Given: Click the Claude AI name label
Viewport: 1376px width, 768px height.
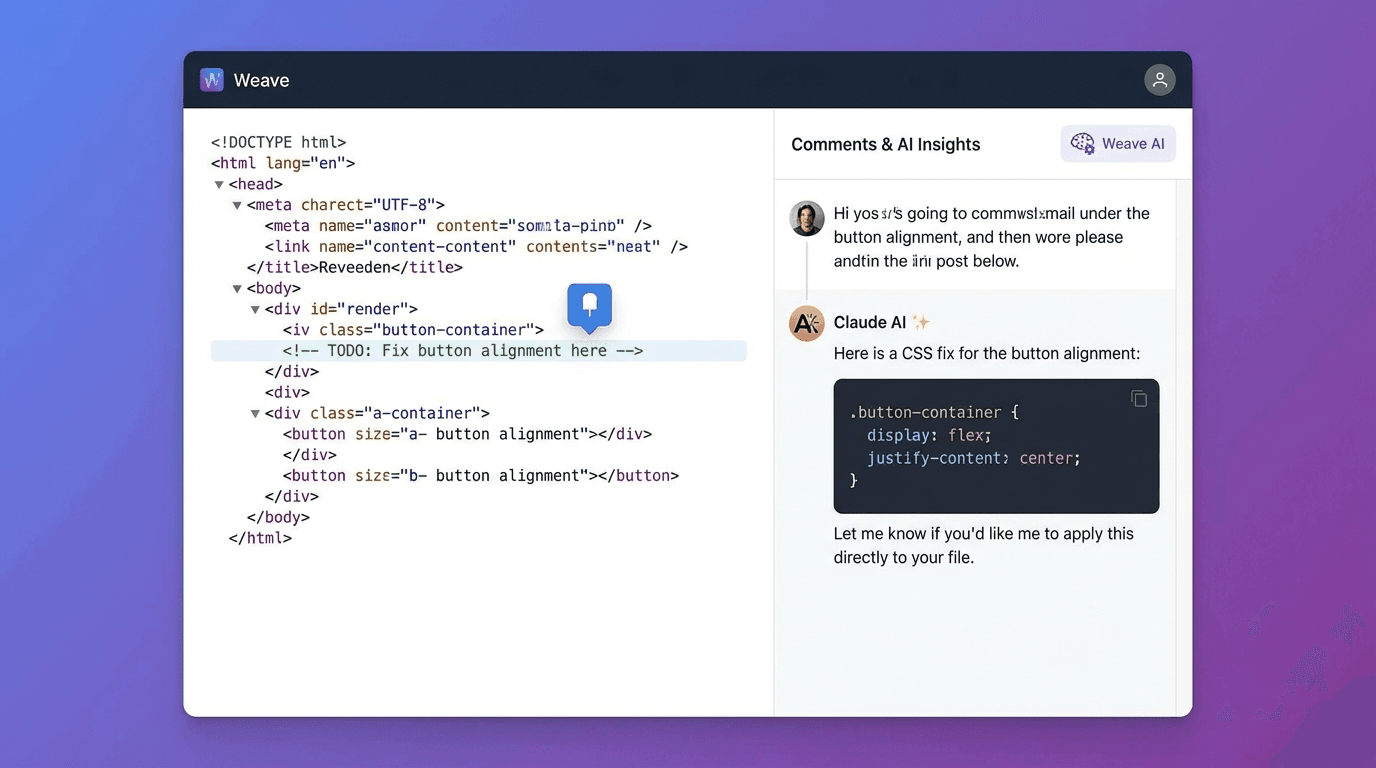Looking at the screenshot, I should (x=872, y=322).
